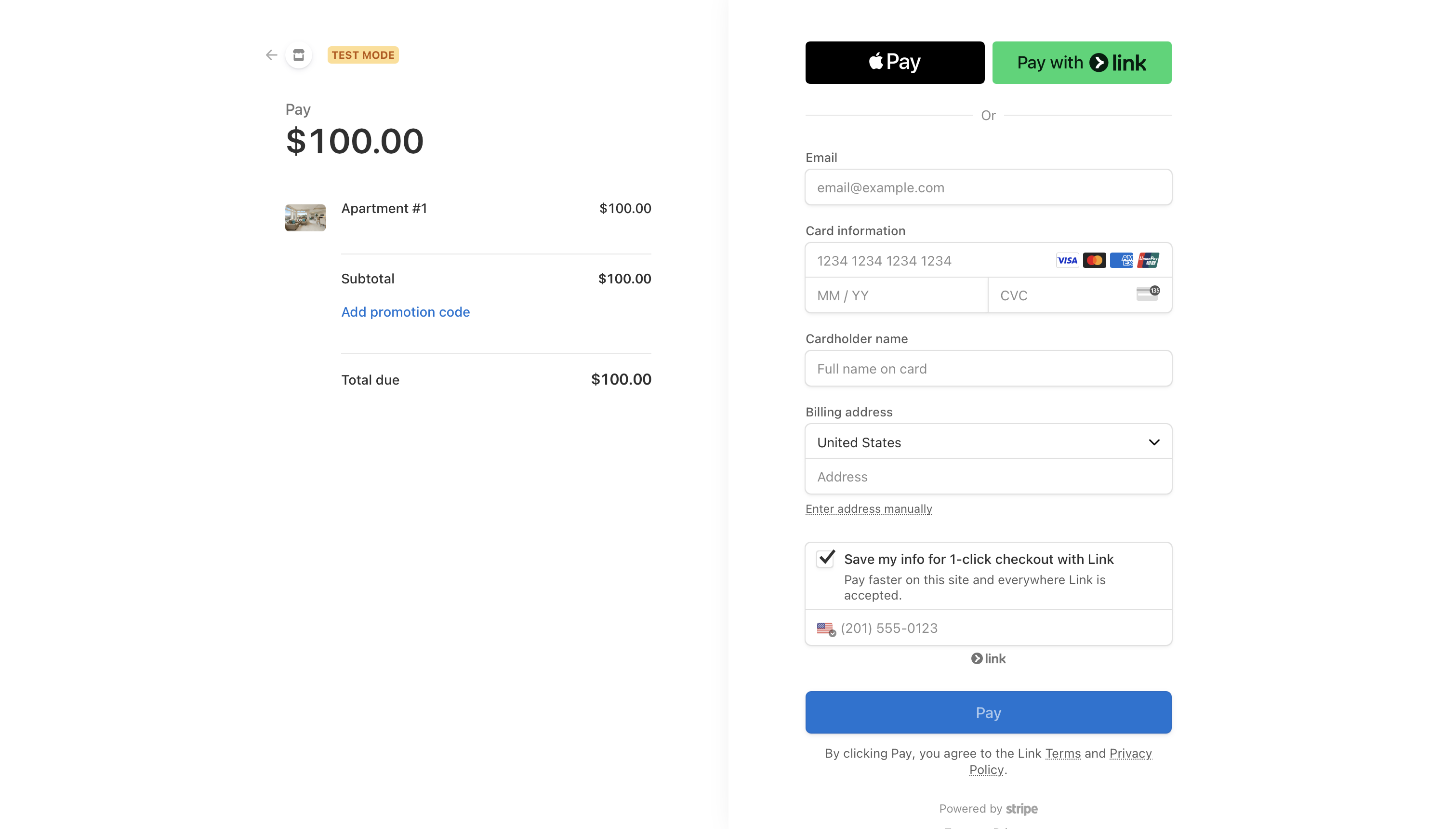Click the UnionPay card icon
This screenshot has width=1456, height=829.
1148,261
